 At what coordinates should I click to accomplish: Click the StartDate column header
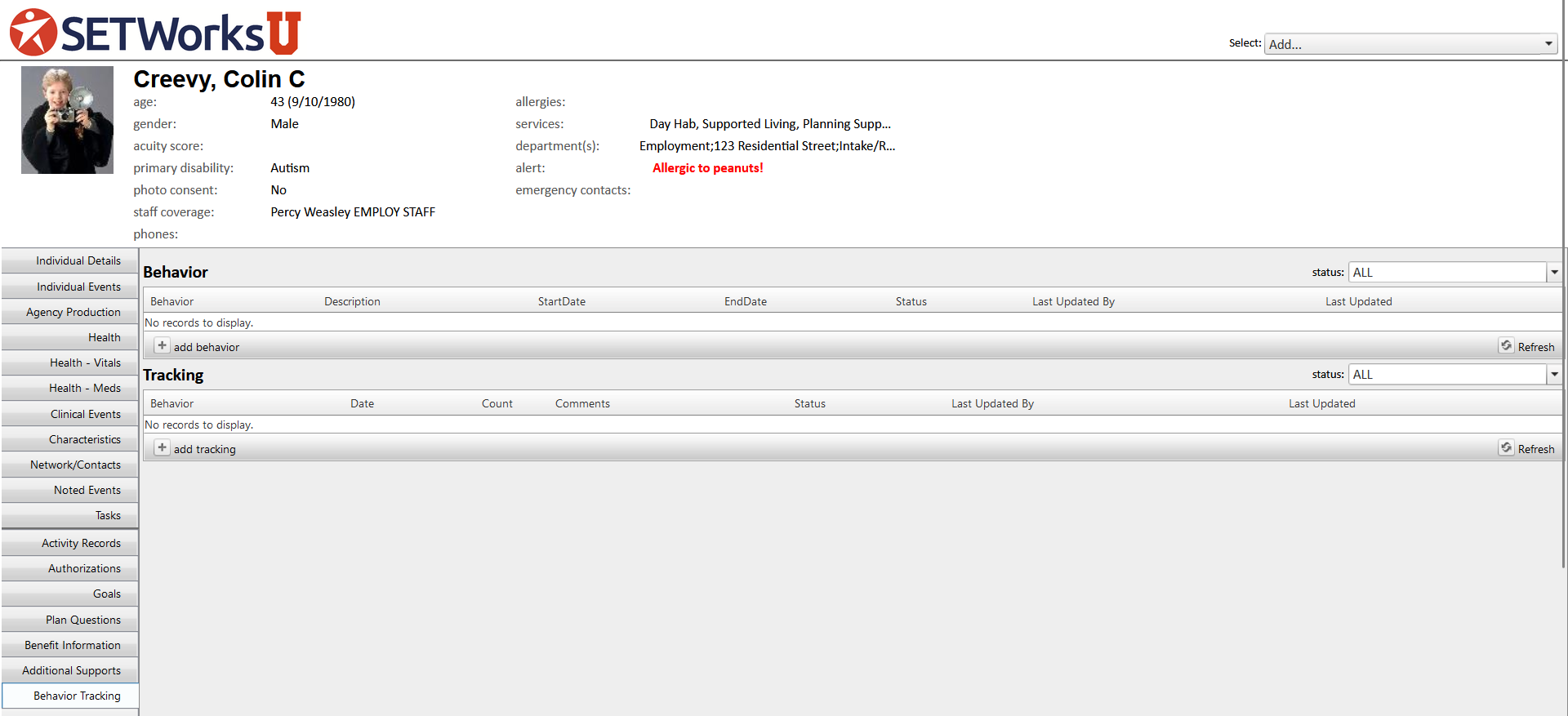coord(562,301)
